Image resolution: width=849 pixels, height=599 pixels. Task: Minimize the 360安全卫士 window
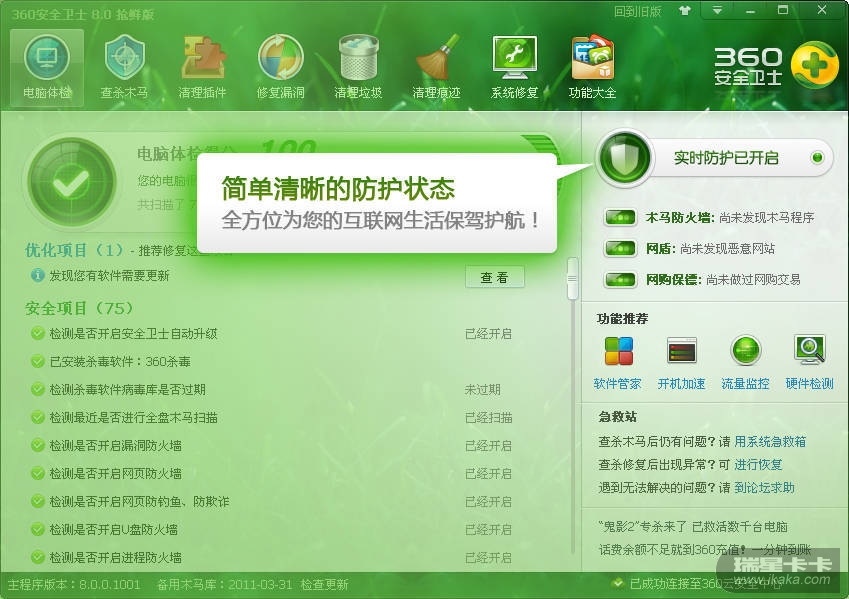tap(750, 10)
